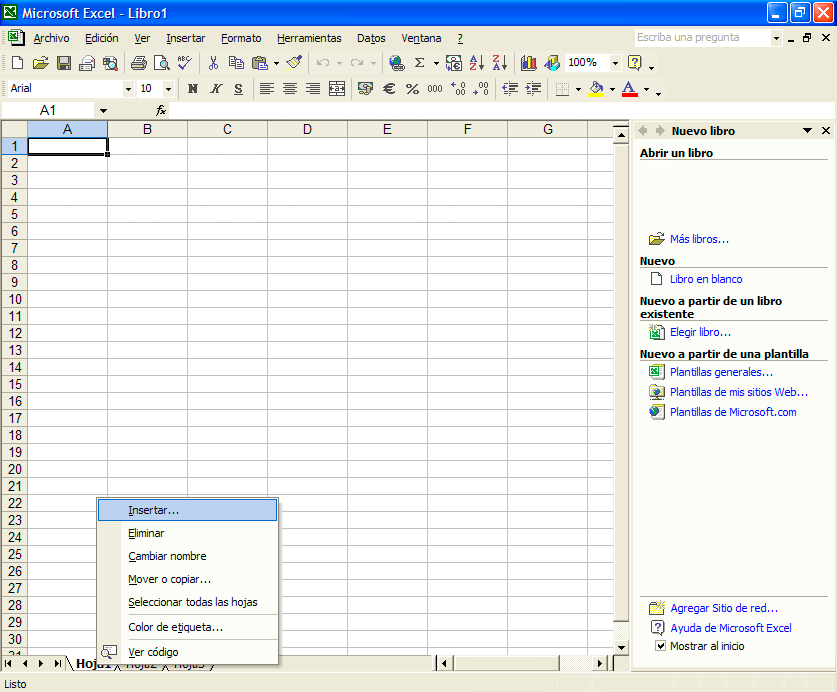837x692 pixels.
Task: Open the 100% zoom dropdown
Action: (x=615, y=63)
